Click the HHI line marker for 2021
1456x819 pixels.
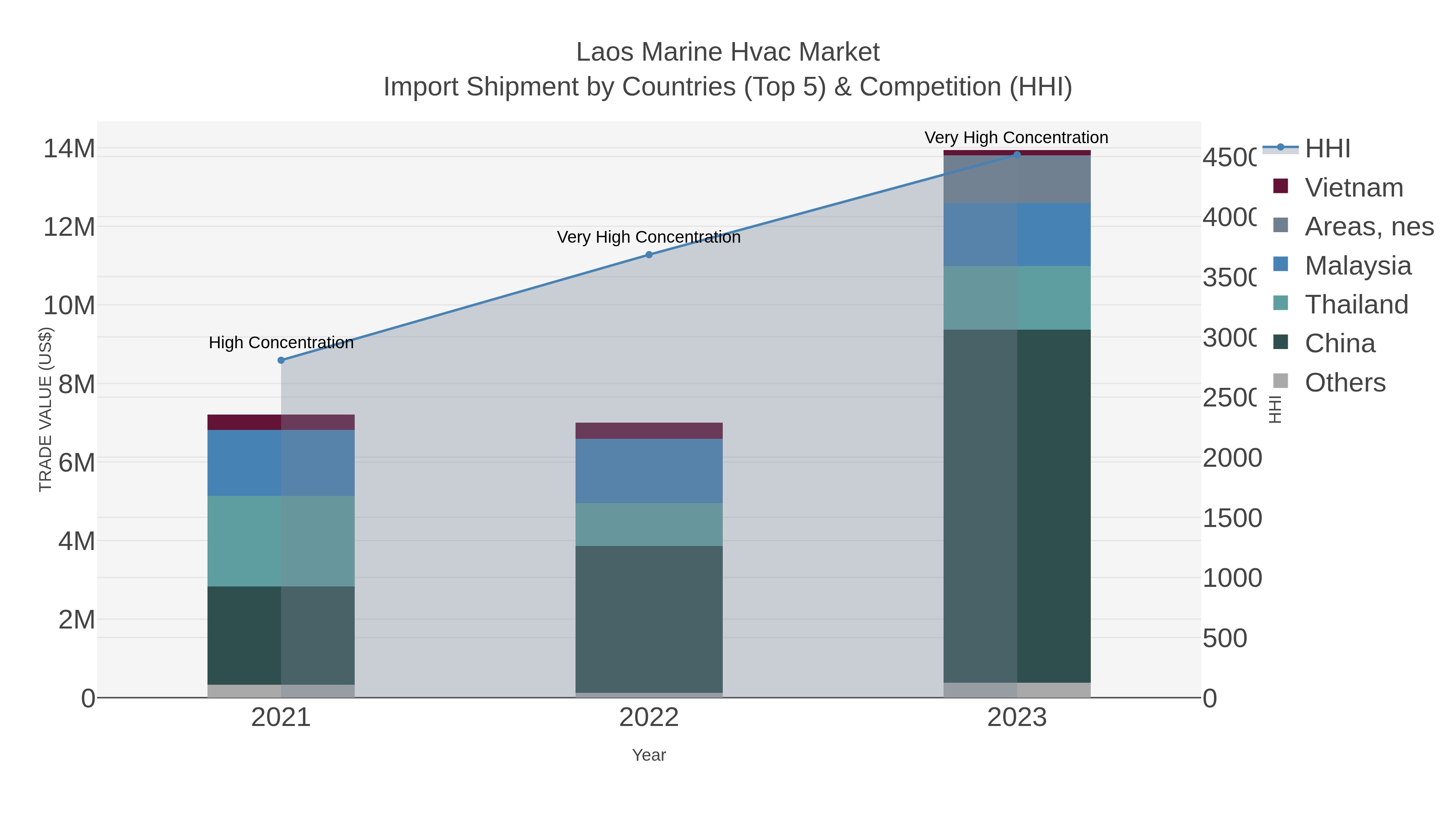coord(281,360)
